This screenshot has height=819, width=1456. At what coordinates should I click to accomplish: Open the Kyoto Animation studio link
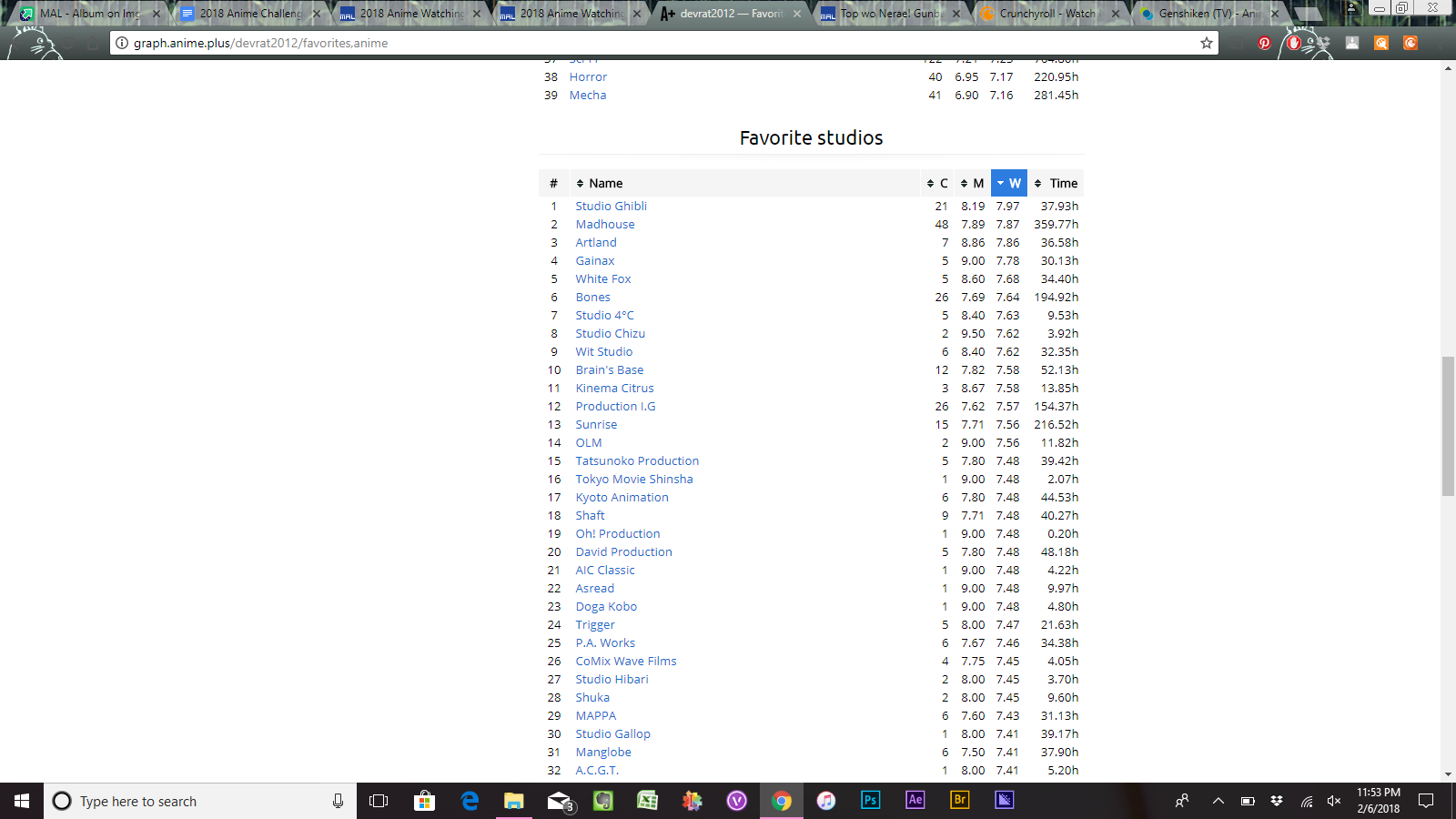click(x=622, y=498)
